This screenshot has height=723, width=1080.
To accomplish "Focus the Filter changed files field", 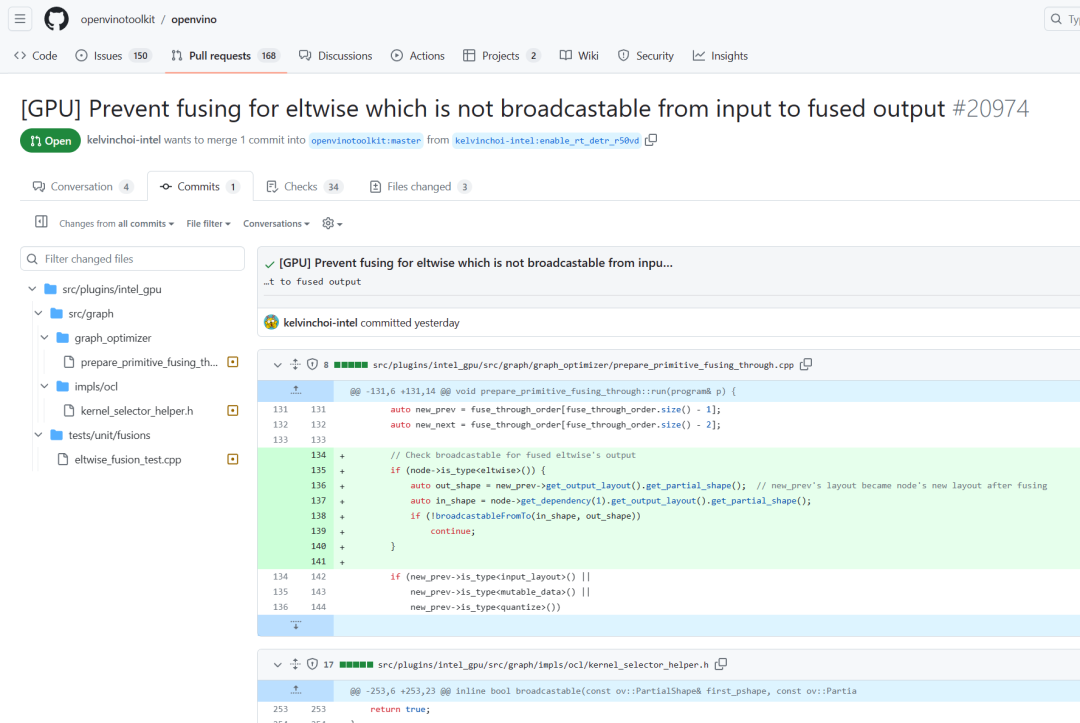I will (x=132, y=259).
